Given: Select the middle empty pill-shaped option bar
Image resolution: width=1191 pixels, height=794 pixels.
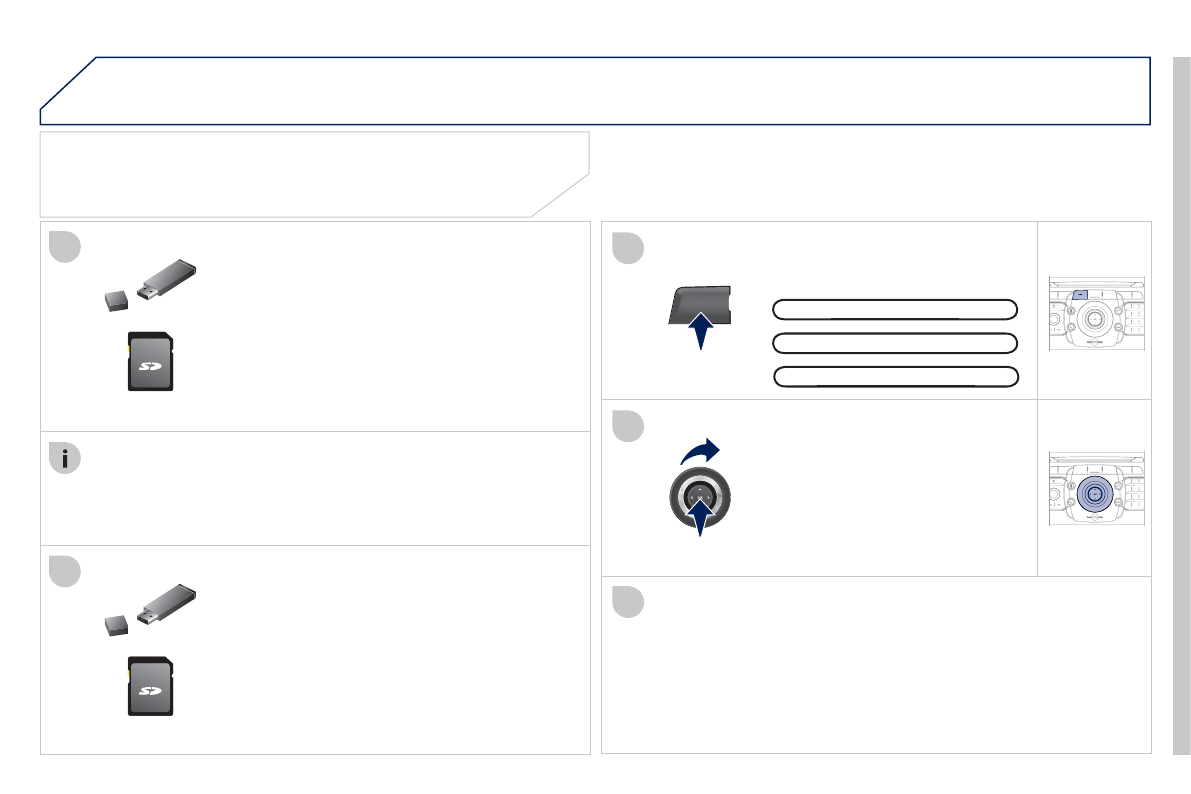Looking at the screenshot, I should coord(895,343).
